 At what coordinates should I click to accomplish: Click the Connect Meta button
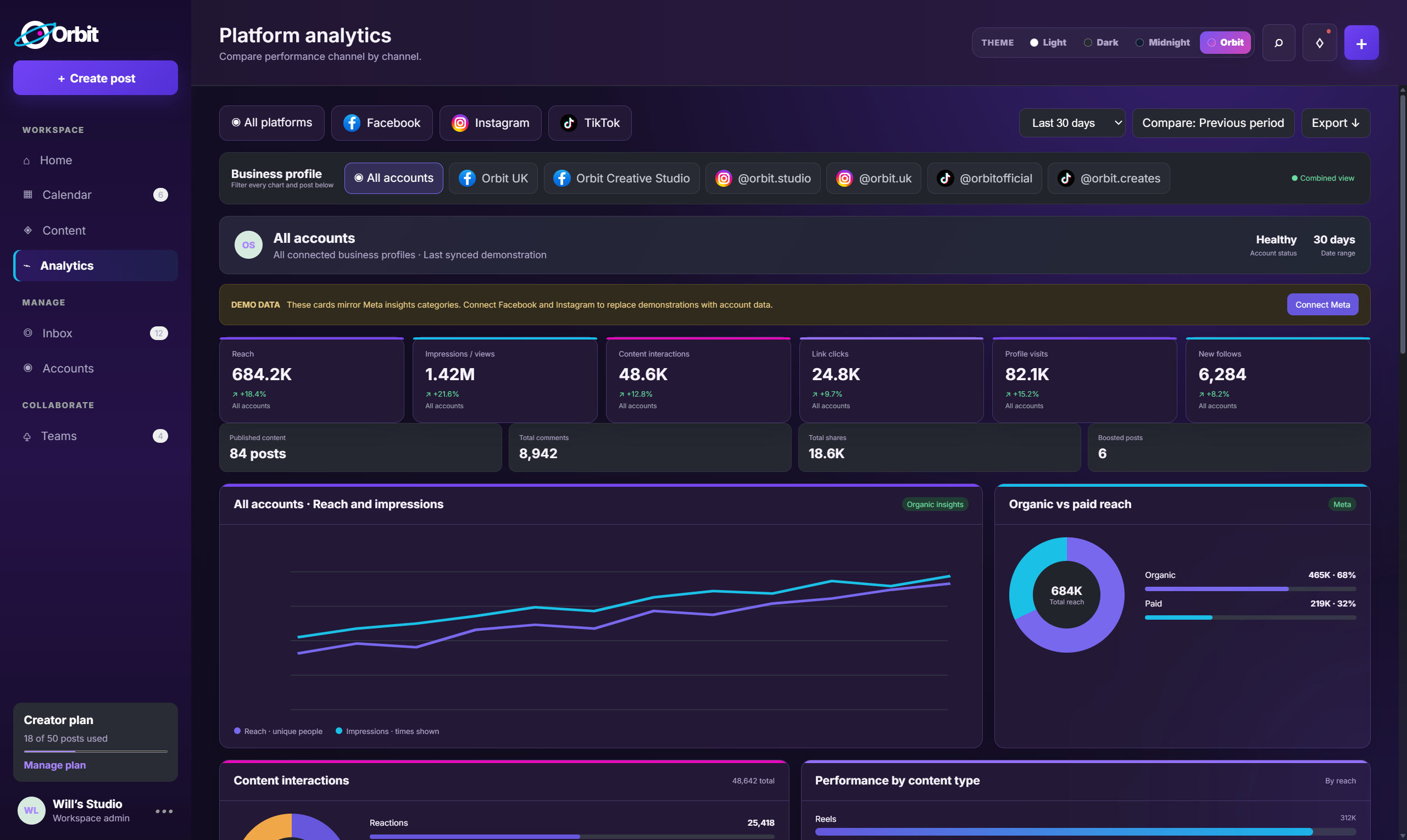1322,304
